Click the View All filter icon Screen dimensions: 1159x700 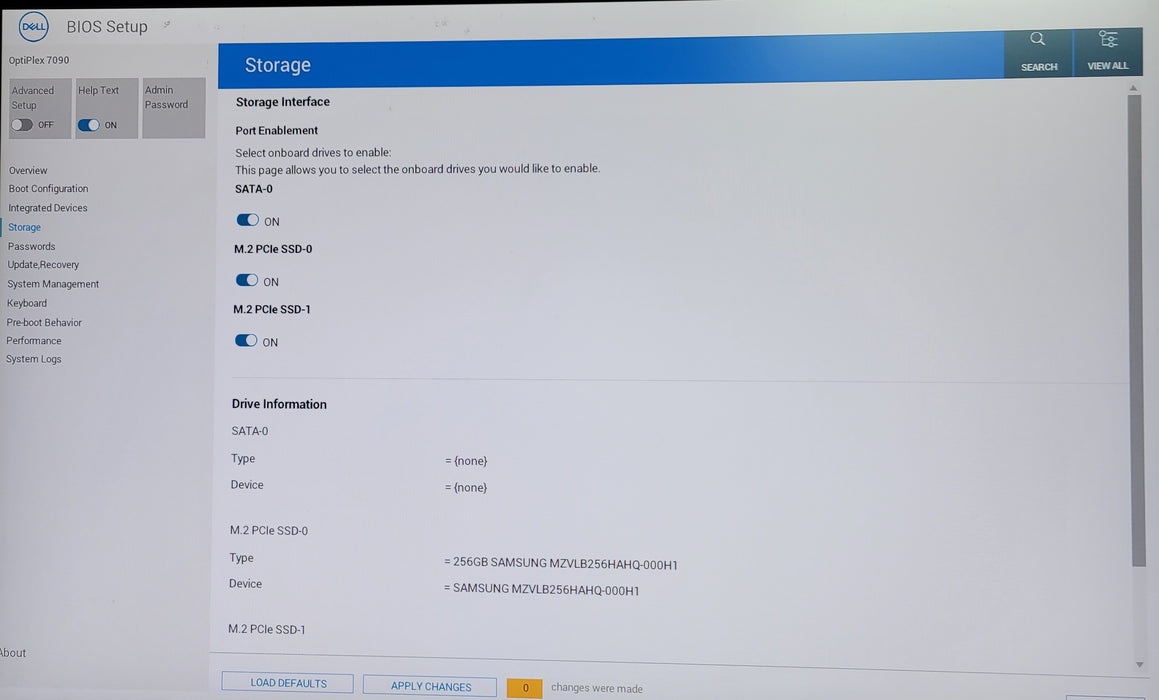pos(1107,38)
